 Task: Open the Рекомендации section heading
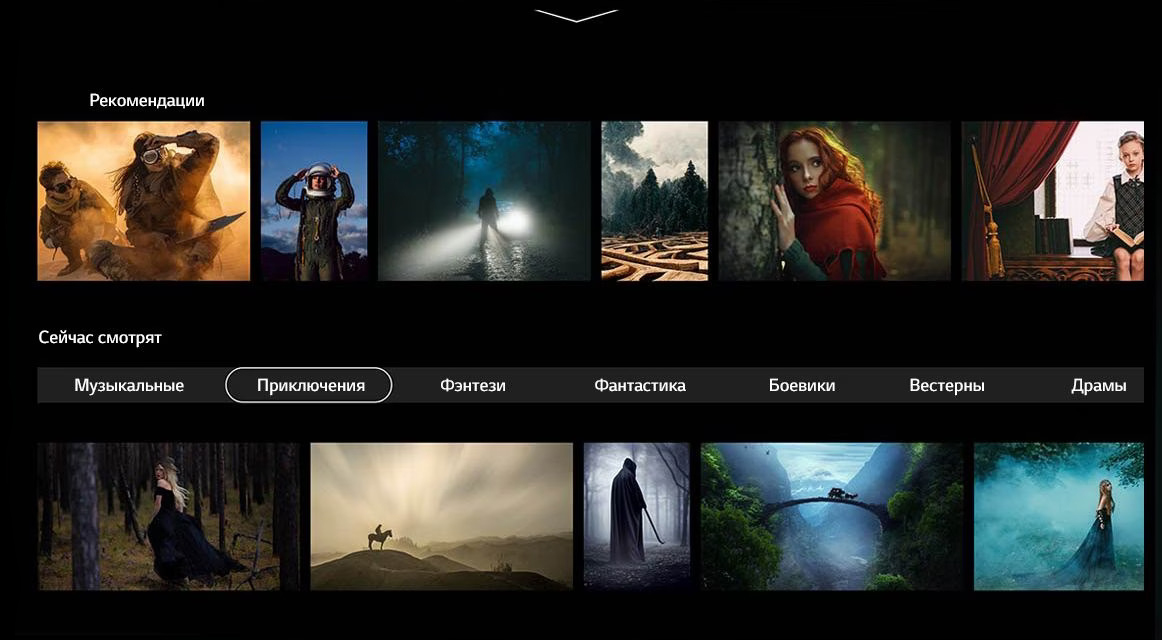click(x=147, y=100)
